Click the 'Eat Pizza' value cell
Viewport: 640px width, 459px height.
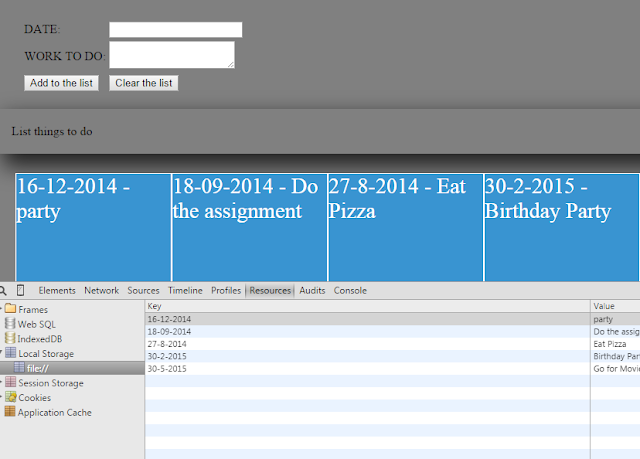coord(615,344)
